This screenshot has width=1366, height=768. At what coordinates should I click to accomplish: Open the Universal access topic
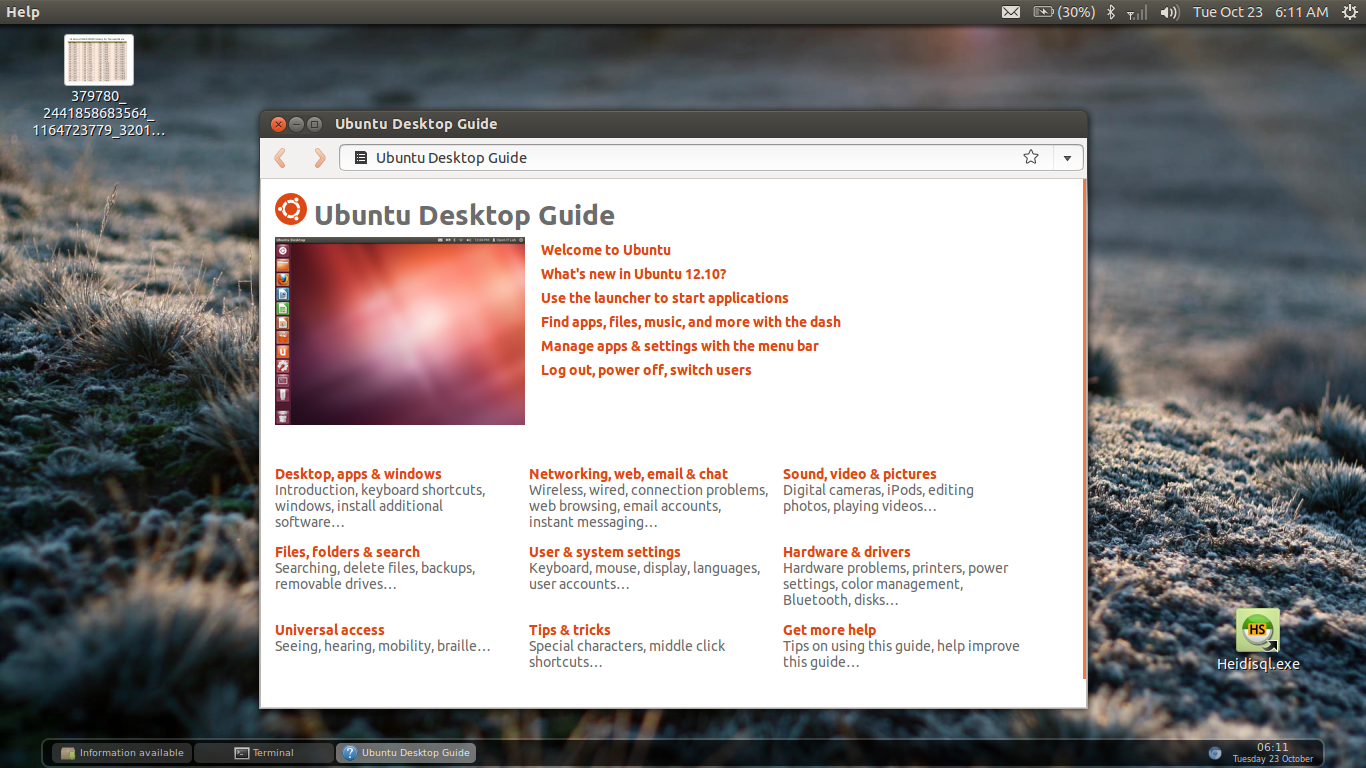[330, 630]
